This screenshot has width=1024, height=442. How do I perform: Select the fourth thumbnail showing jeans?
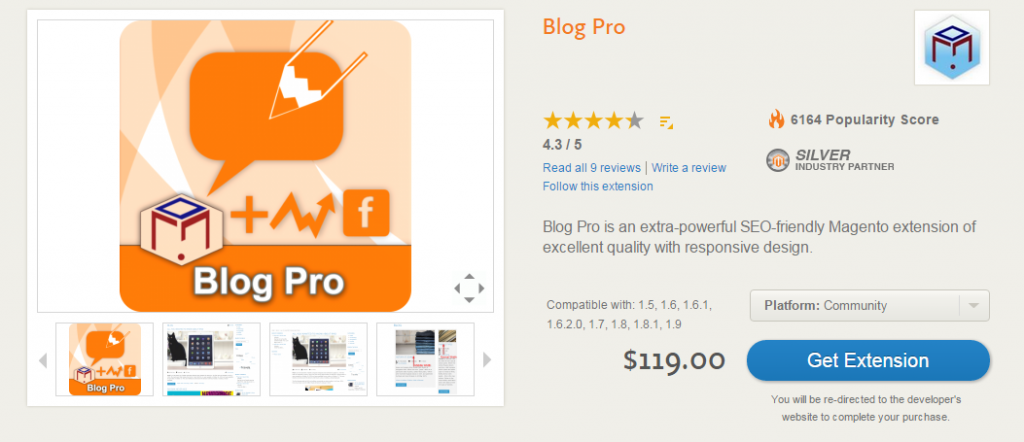click(425, 359)
